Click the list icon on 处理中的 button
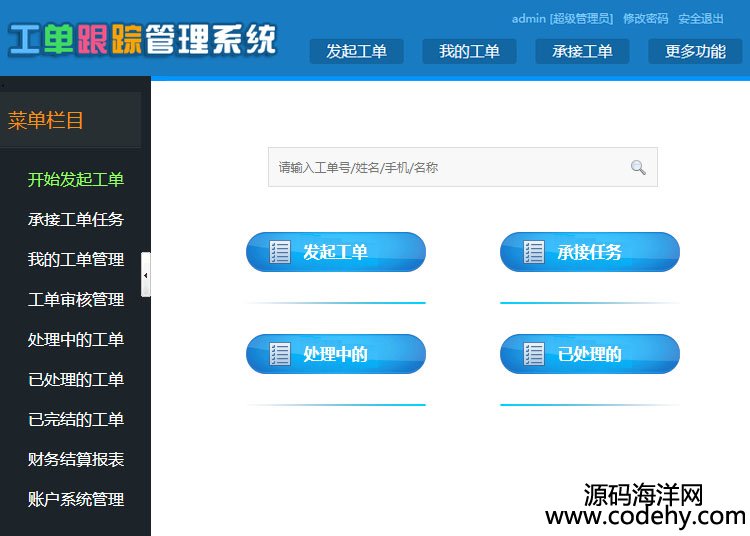The image size is (750, 536). [x=280, y=354]
